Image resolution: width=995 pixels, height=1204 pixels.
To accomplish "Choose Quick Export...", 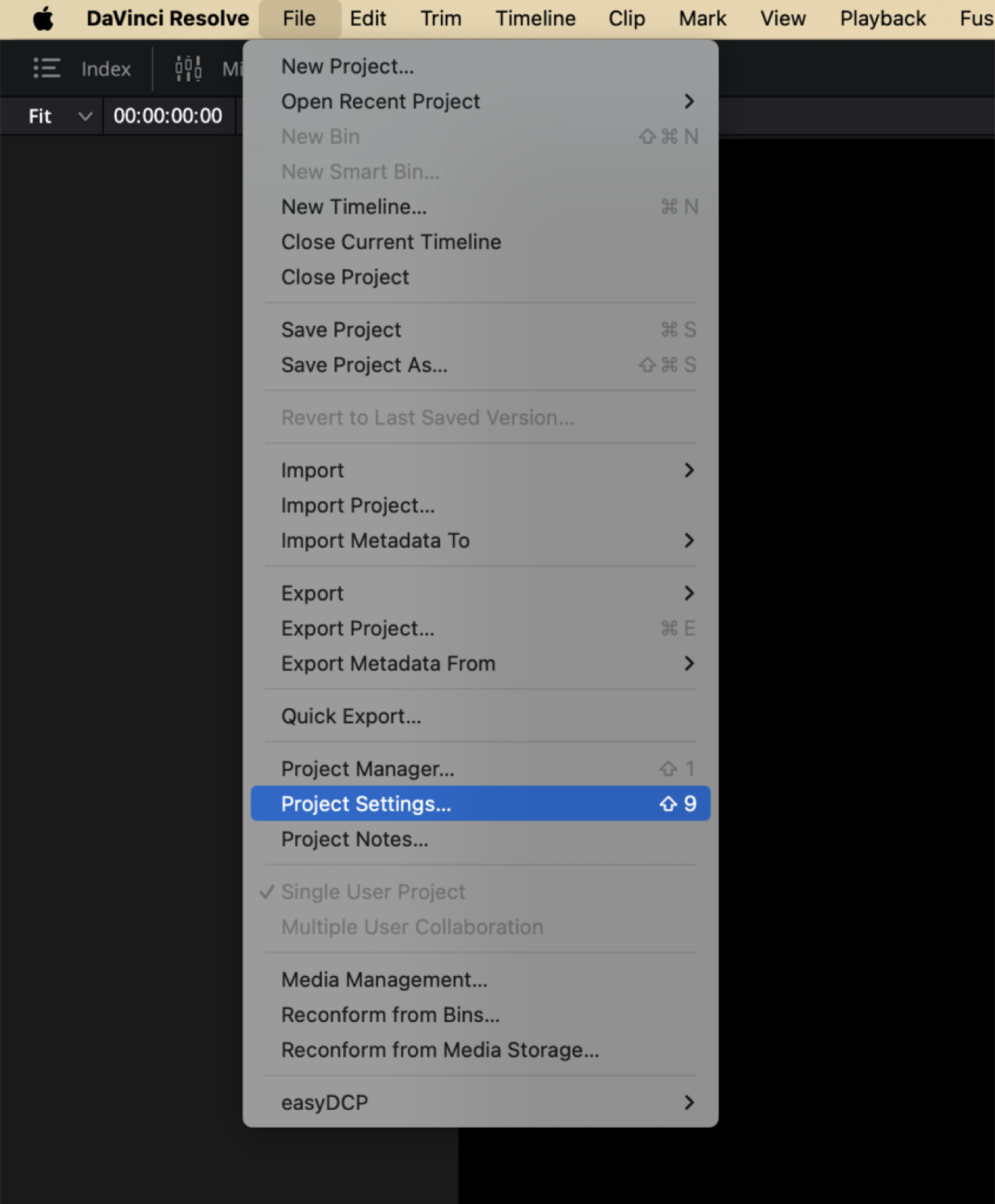I will (x=480, y=716).
